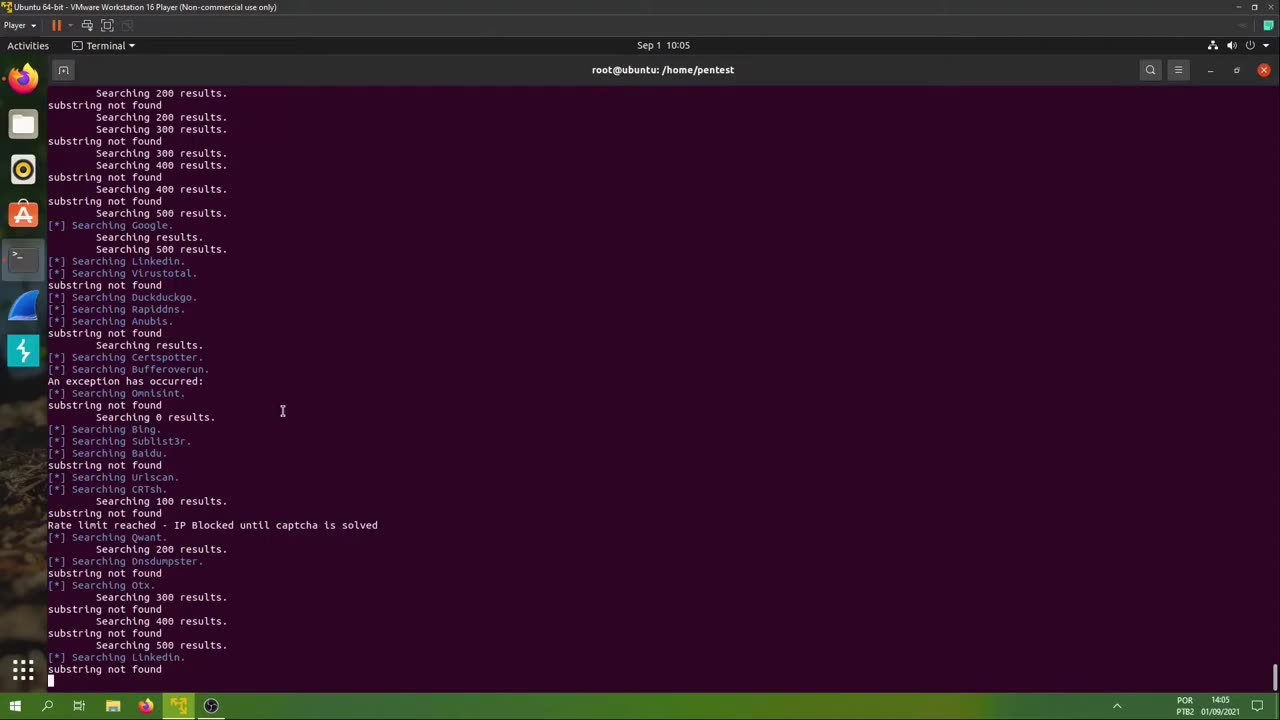Viewport: 1280px width, 720px height.
Task: Switch to OBS Studio in the Windows taskbar
Action: [211, 706]
